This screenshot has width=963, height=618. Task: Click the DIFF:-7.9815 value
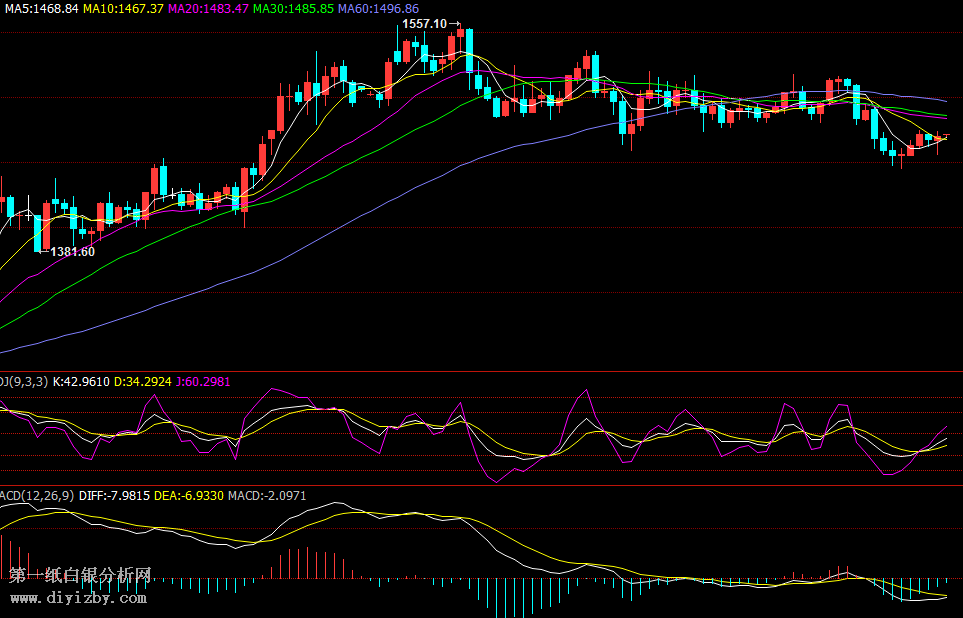114,495
